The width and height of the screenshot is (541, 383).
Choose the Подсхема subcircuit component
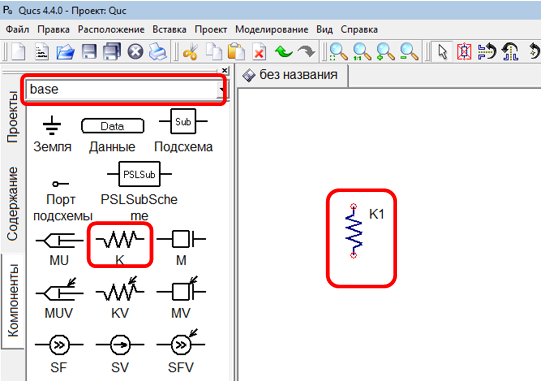coord(183,131)
